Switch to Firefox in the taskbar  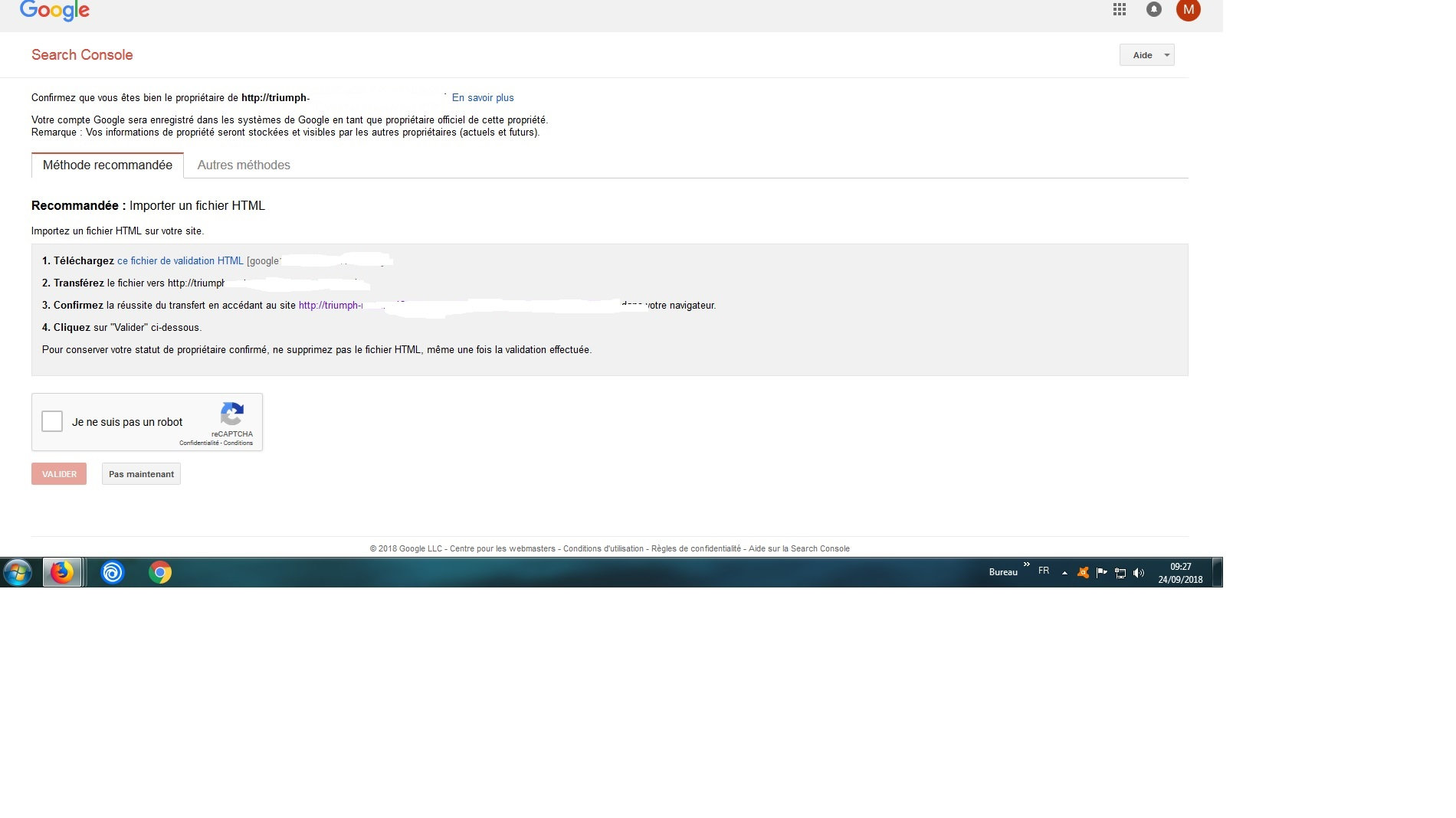point(62,572)
